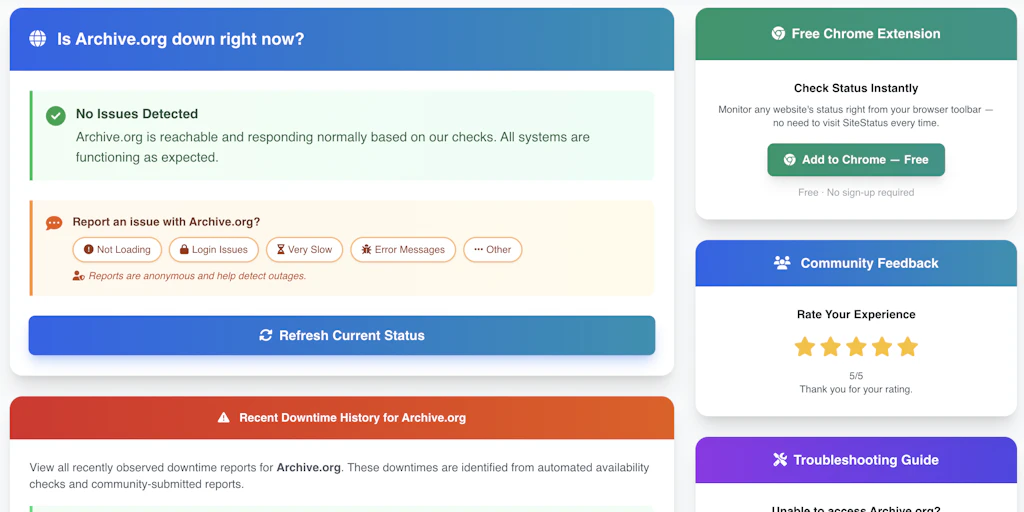This screenshot has width=1024, height=512.
Task: Click the warning triangle in the Downtime History header
Action: click(x=223, y=417)
